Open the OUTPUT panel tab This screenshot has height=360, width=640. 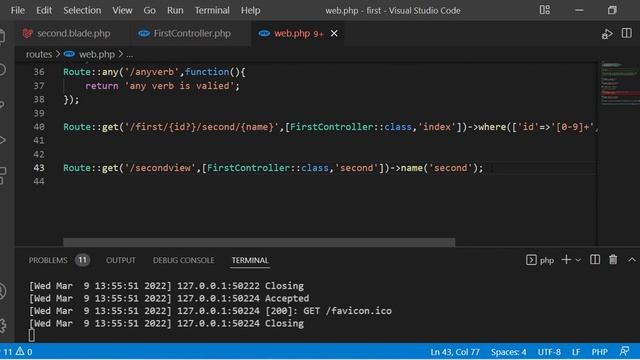121,260
